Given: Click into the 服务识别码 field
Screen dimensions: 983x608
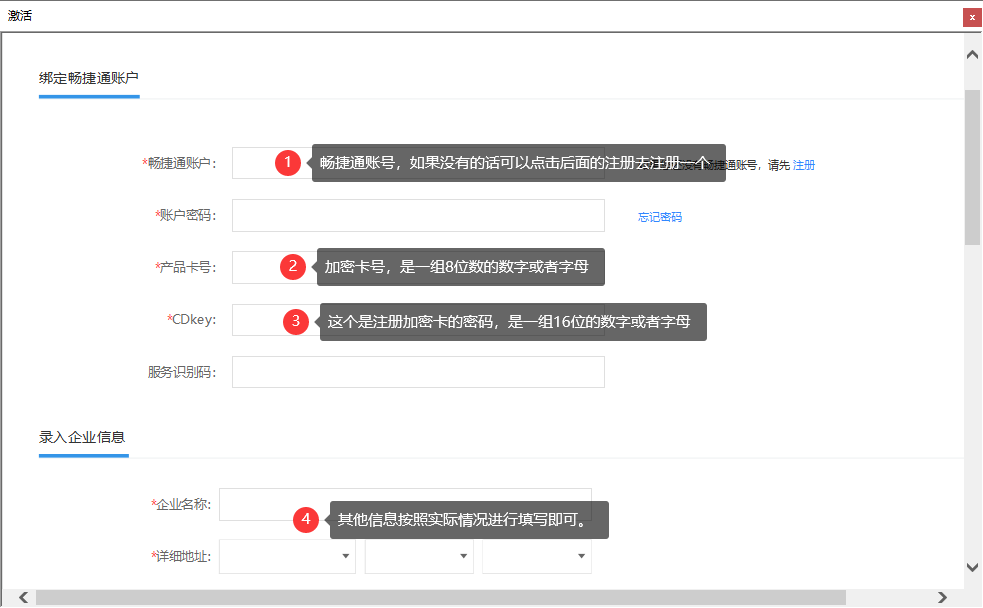Looking at the screenshot, I should 418,372.
